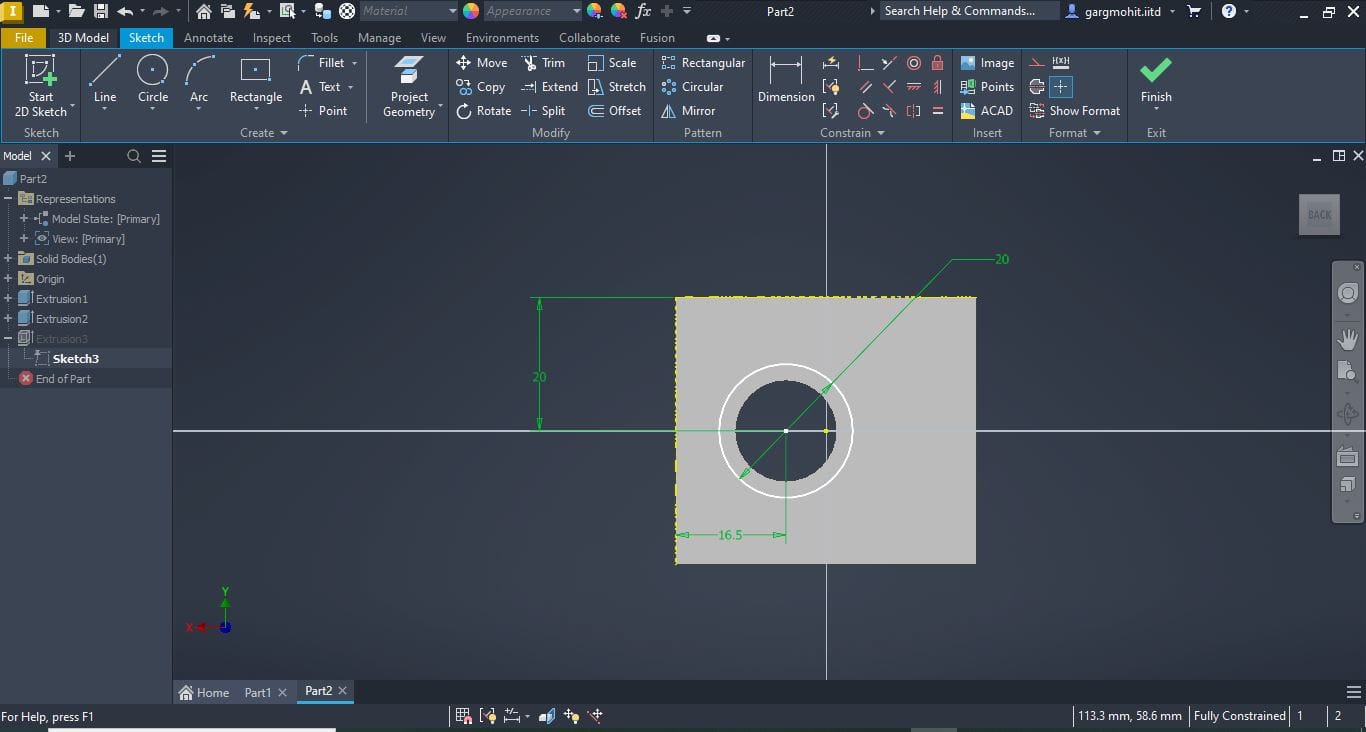
Task: Apply the Concentric constraint
Action: point(913,63)
